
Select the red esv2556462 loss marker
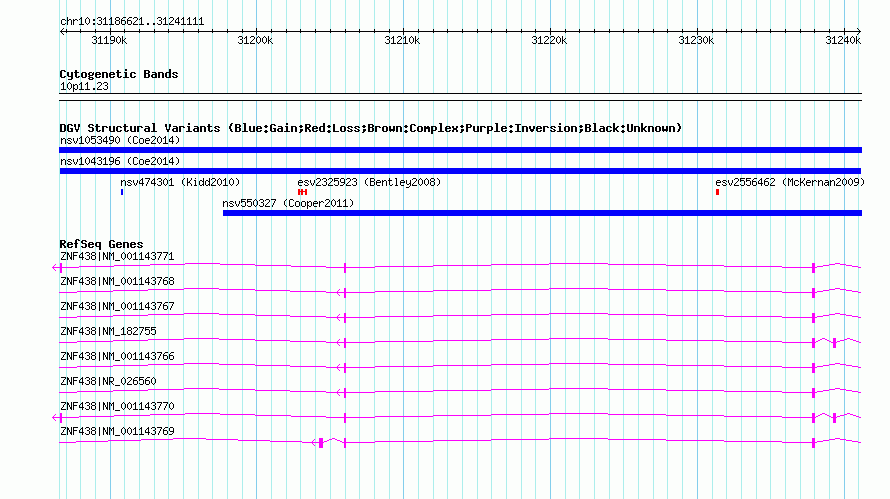point(717,192)
